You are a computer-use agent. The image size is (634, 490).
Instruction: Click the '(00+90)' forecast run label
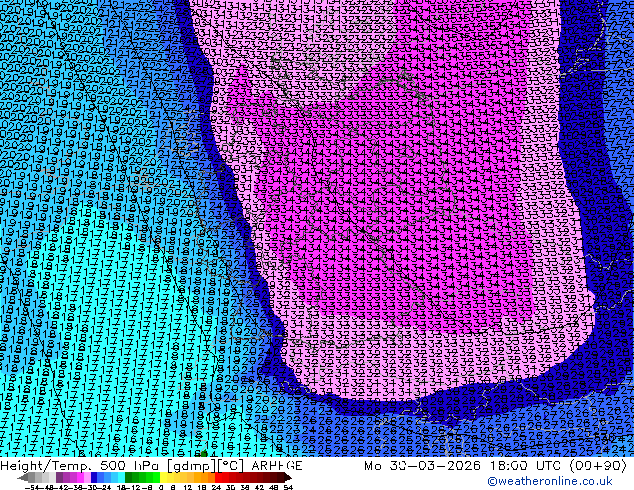pos(598,466)
